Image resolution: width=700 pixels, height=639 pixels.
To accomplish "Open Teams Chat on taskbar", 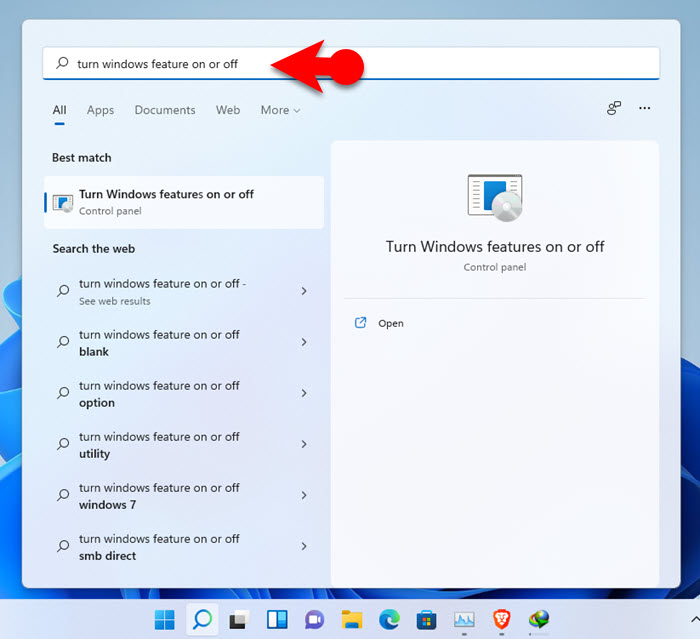I will 314,620.
